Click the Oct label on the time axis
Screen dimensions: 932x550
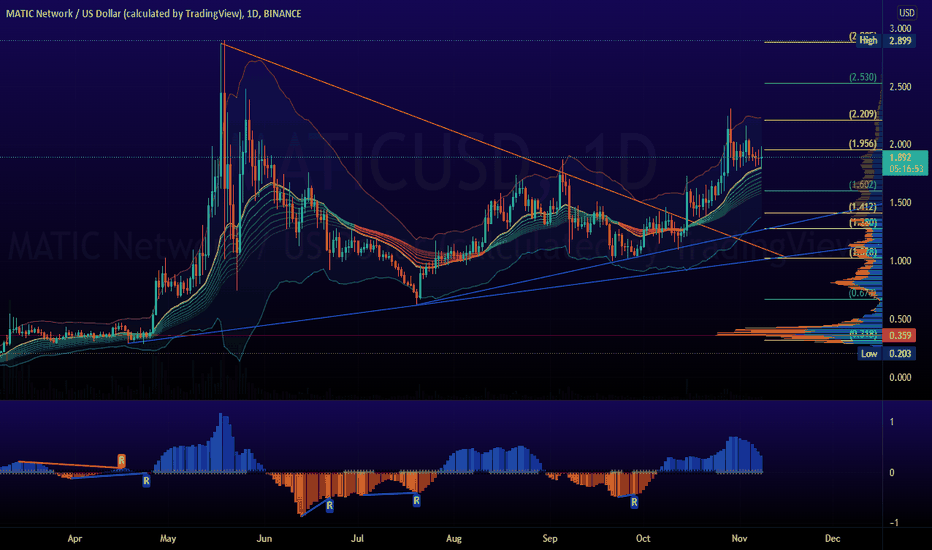pyautogui.click(x=643, y=539)
